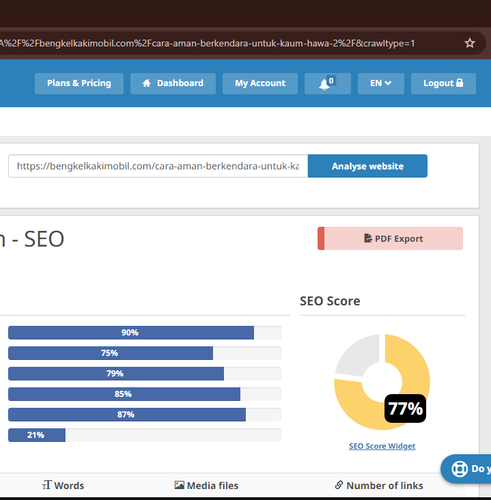Image resolution: width=491 pixels, height=500 pixels.
Task: Go to the Dashboard
Action: coord(173,83)
